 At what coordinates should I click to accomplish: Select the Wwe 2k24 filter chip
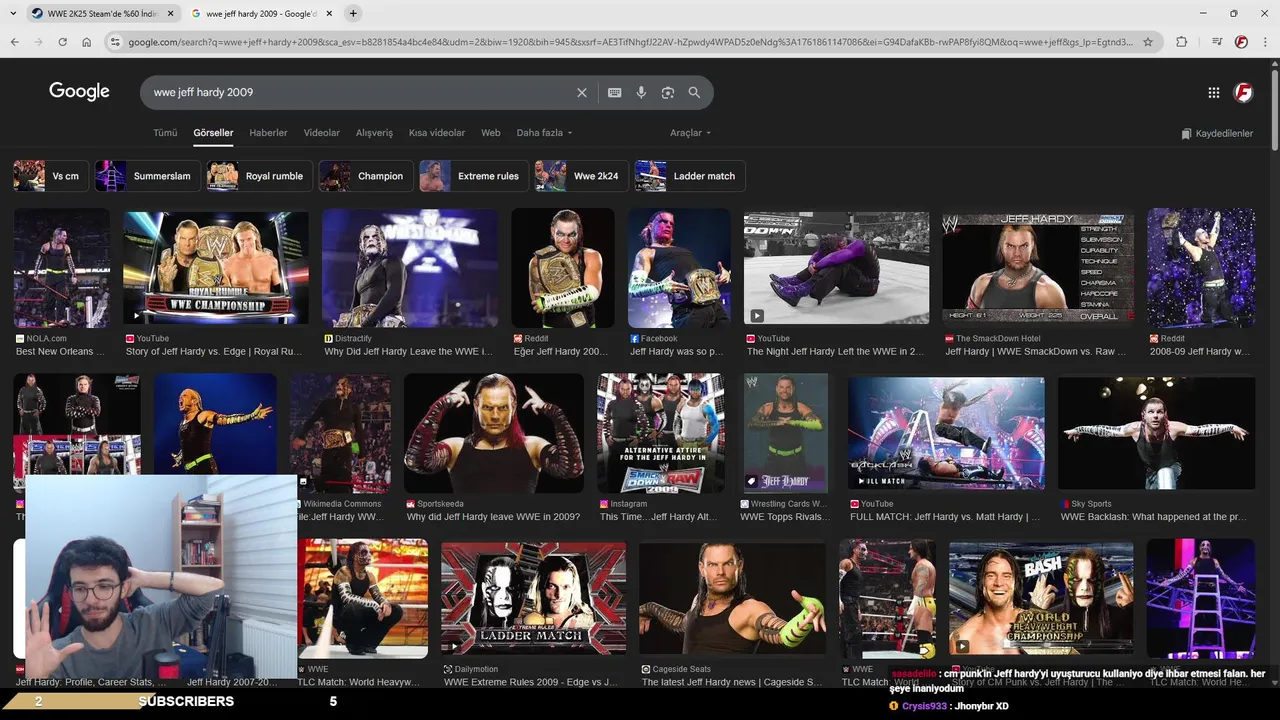pos(581,176)
